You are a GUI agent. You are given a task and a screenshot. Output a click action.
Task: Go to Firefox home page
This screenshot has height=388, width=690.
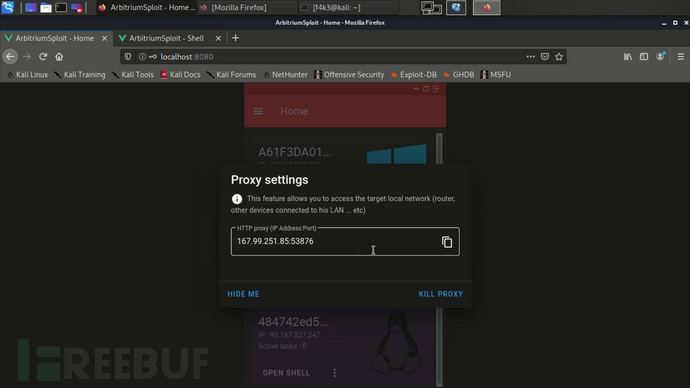point(59,57)
